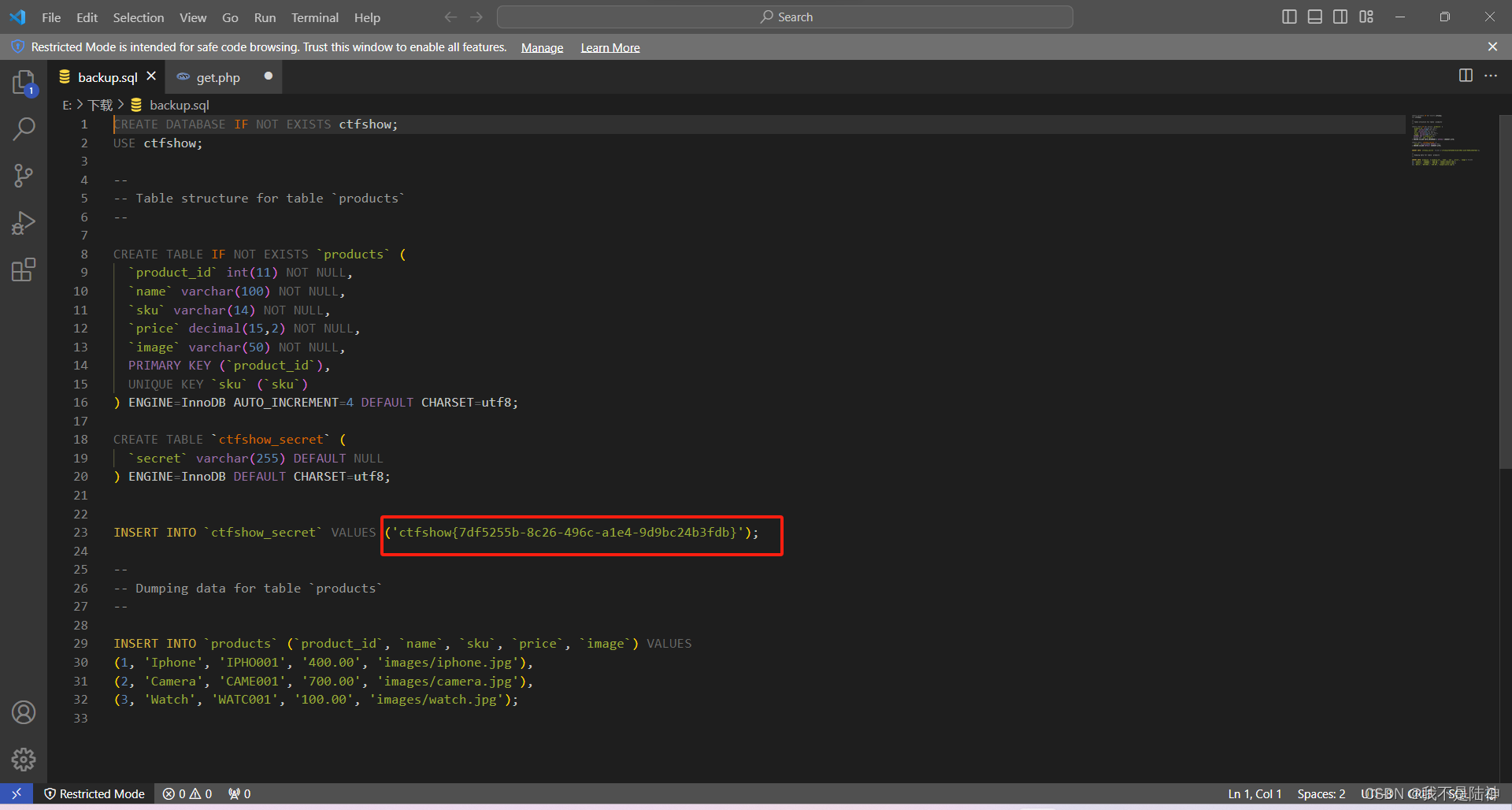This screenshot has width=1512, height=810.
Task: Click 'images/watch.jpg' on line 32
Action: pyautogui.click(x=437, y=700)
